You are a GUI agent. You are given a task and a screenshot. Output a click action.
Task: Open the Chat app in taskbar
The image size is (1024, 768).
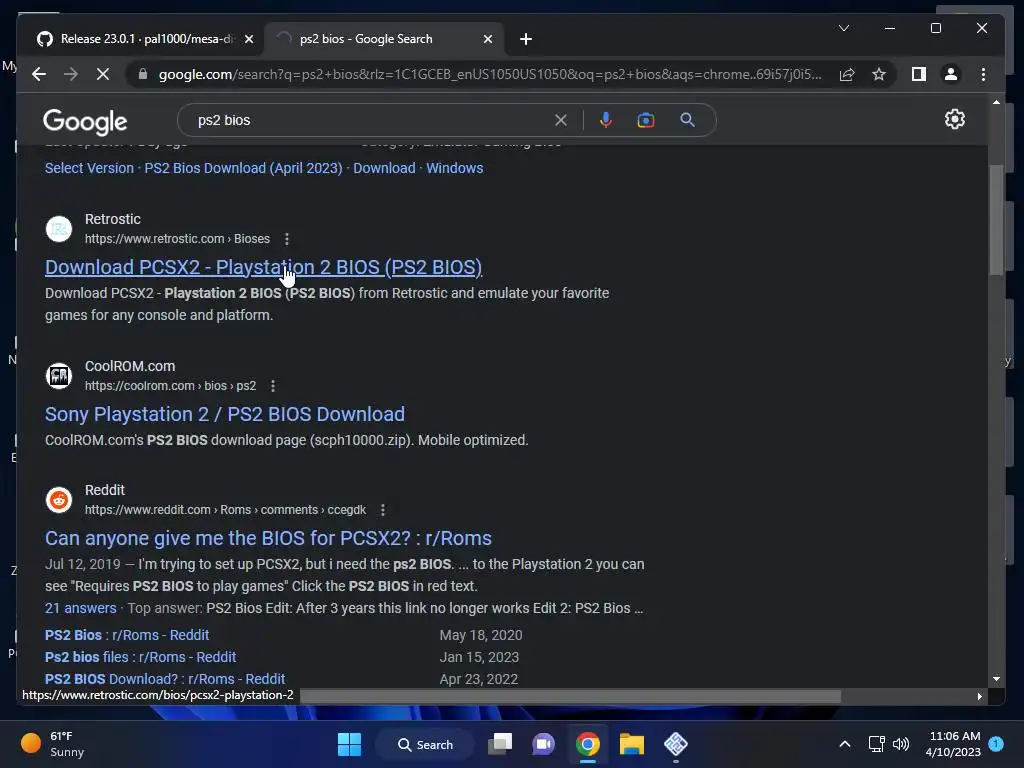pos(543,744)
